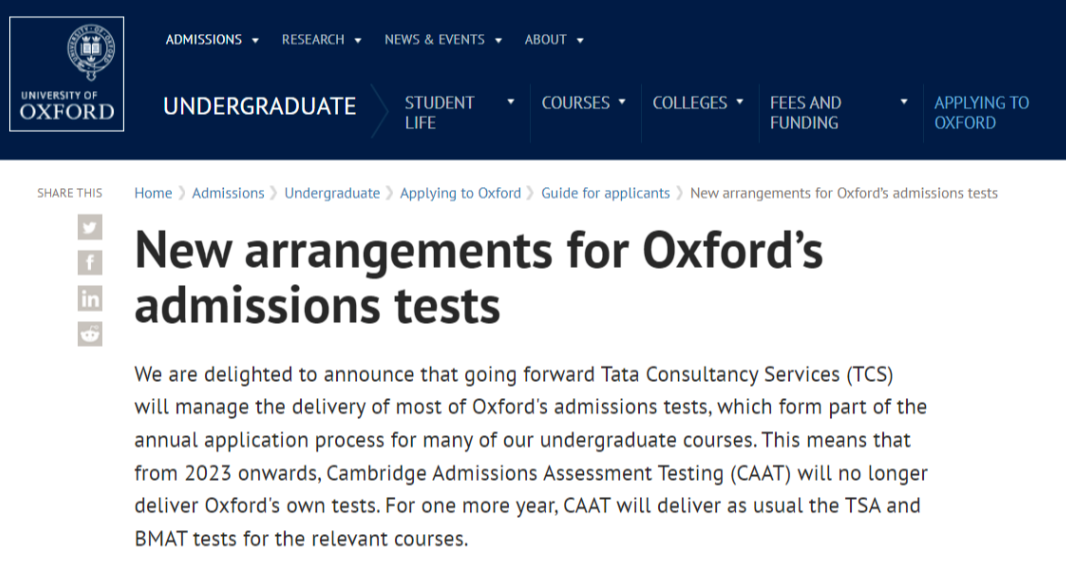1066x566 pixels.
Task: Open Guide for applicants breadcrumb link
Action: click(x=605, y=193)
